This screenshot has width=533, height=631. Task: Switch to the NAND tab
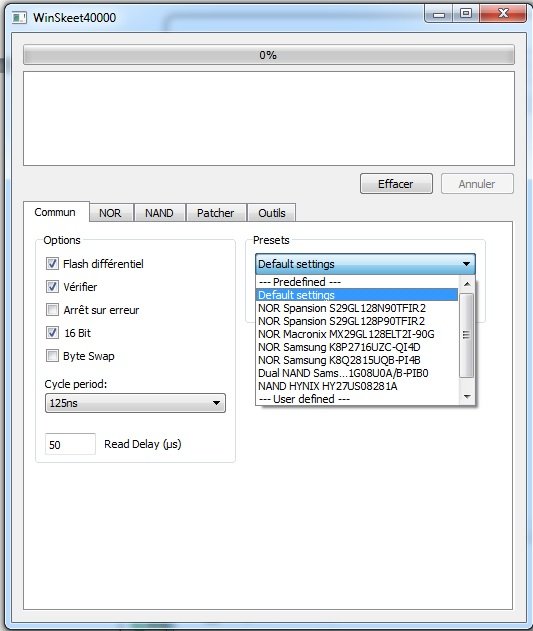[159, 213]
